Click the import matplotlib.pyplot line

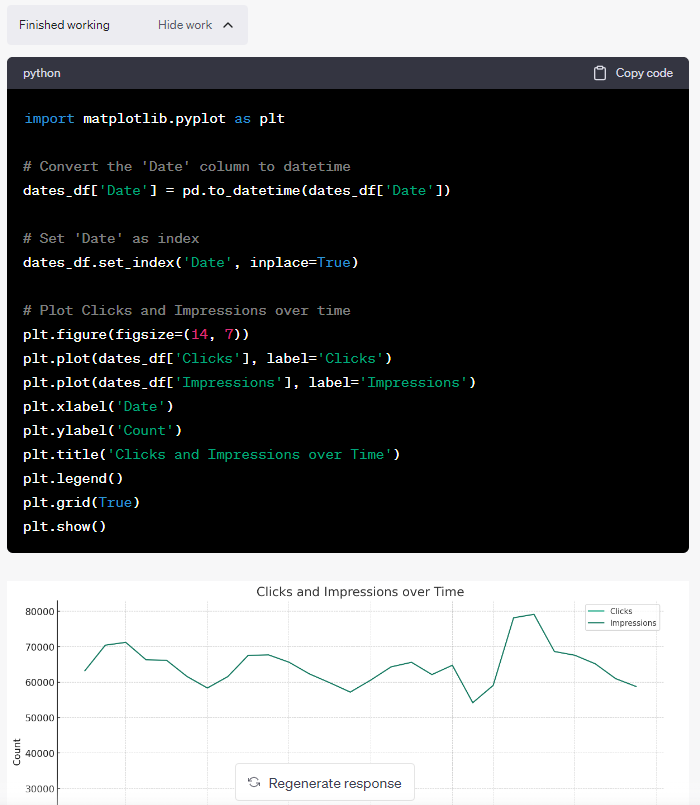point(154,119)
